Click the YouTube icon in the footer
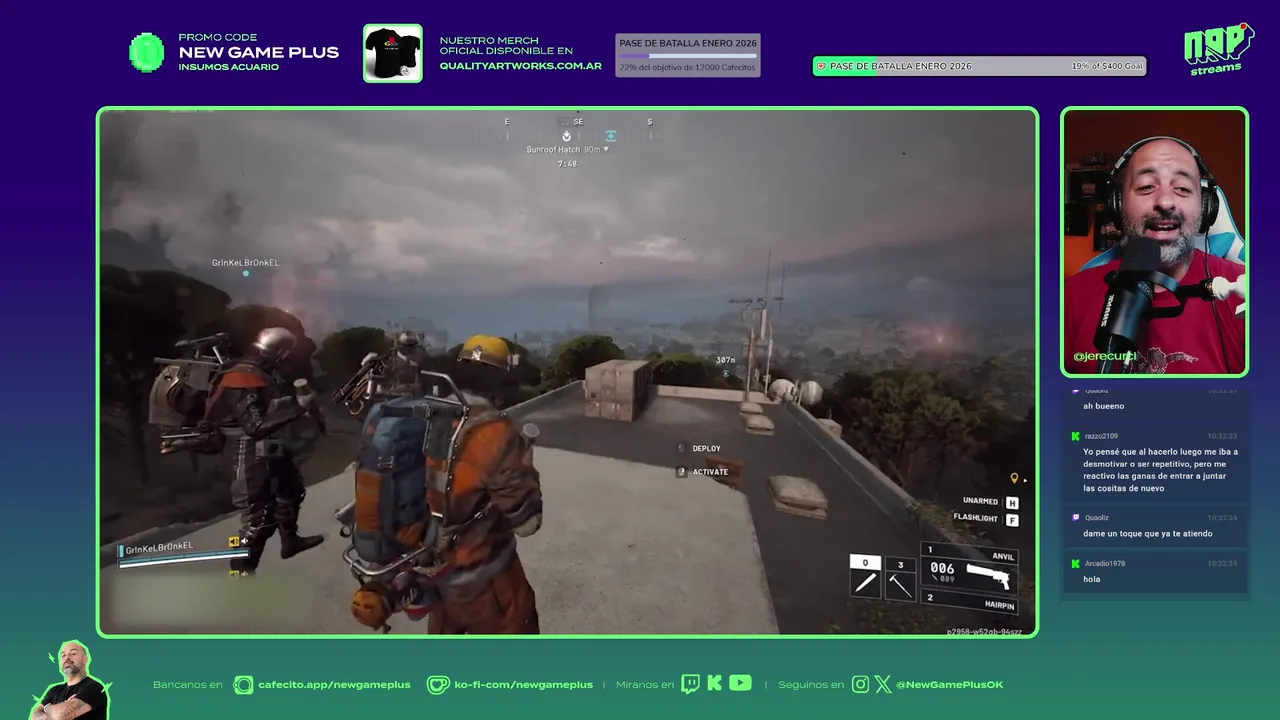Image resolution: width=1280 pixels, height=720 pixels. coord(740,683)
